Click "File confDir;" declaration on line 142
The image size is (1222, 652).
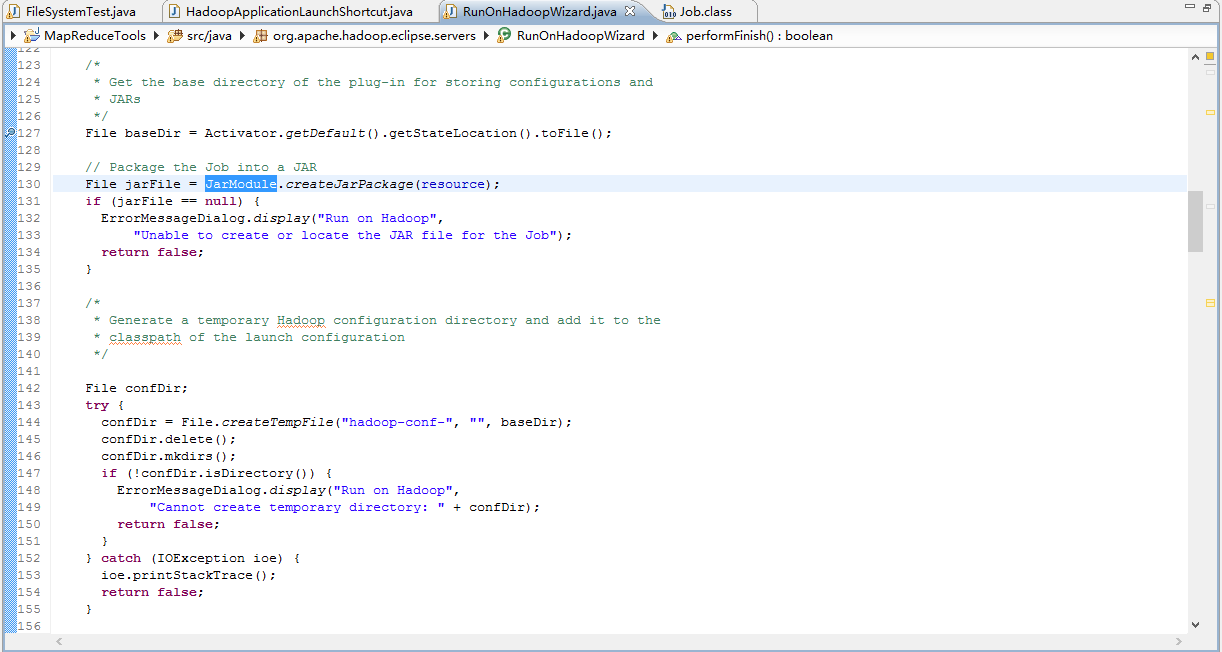tap(137, 388)
